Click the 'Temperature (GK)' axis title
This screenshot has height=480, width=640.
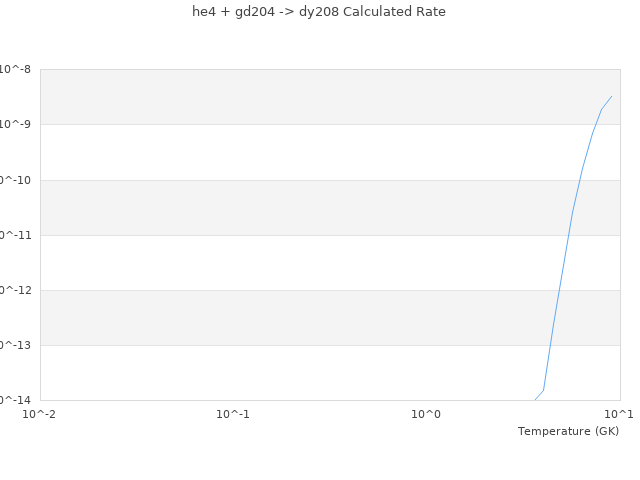coord(568,431)
